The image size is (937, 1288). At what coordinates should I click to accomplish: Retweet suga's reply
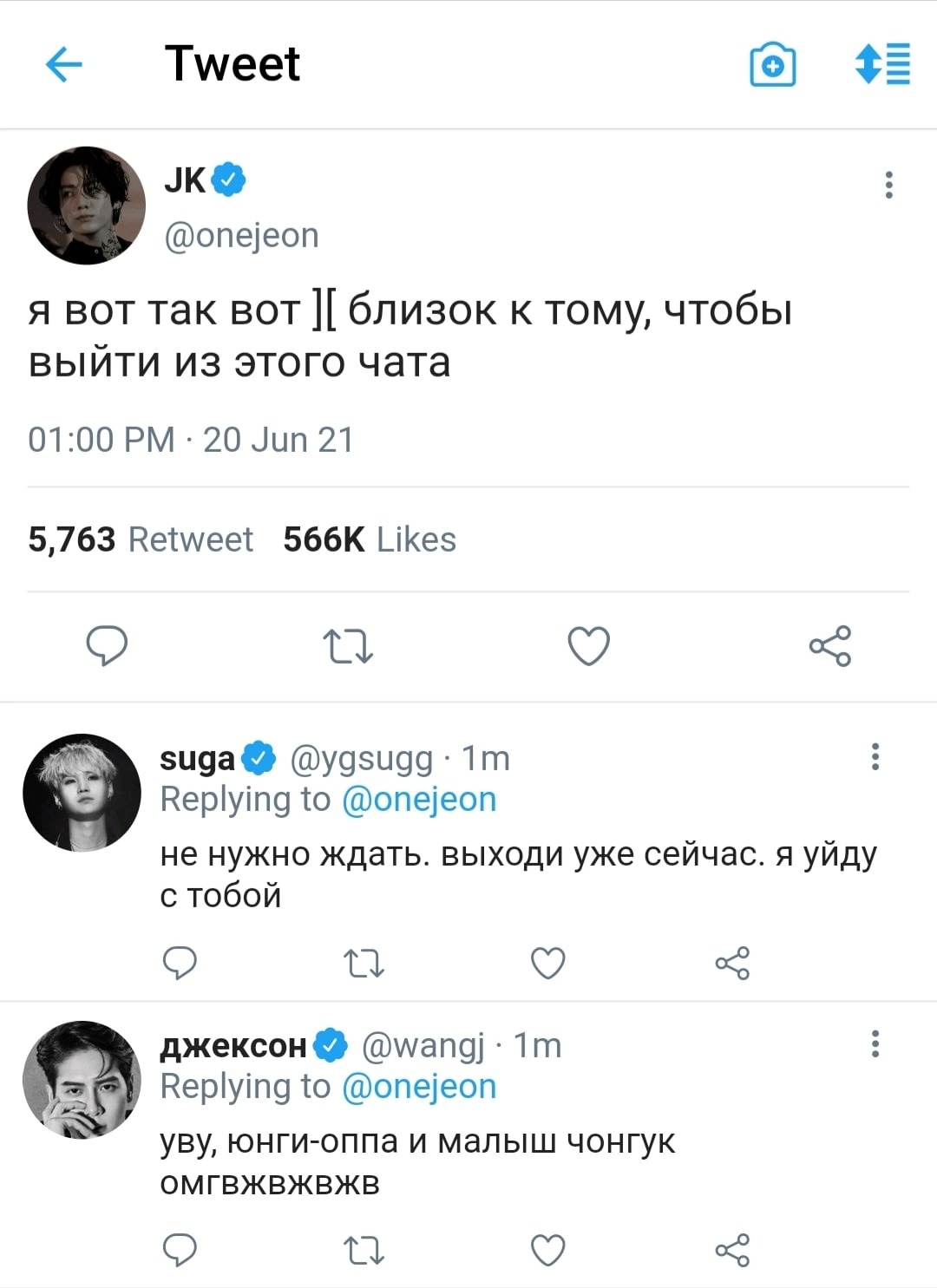[364, 964]
